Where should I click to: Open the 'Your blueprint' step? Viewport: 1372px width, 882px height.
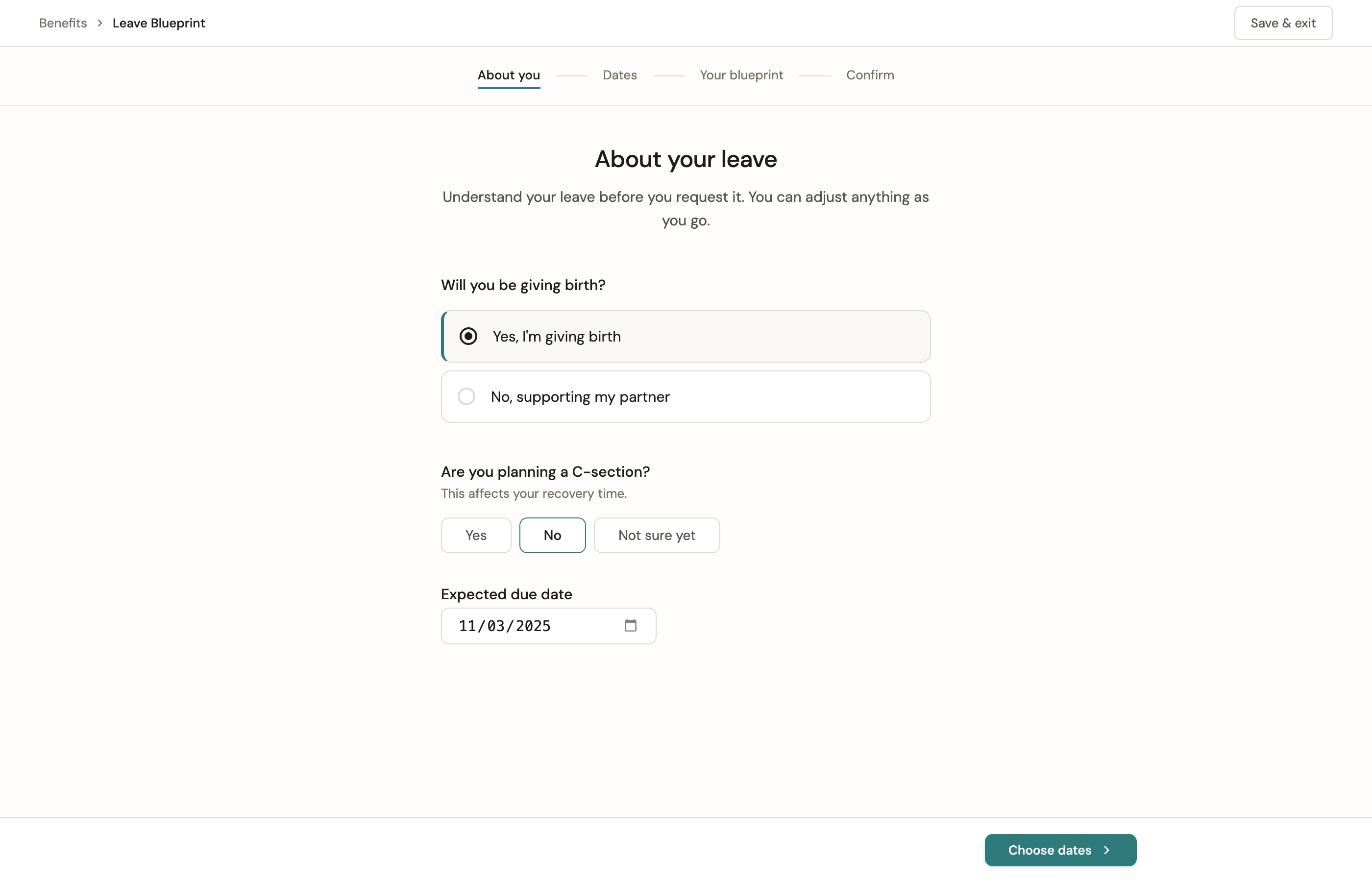tap(741, 75)
